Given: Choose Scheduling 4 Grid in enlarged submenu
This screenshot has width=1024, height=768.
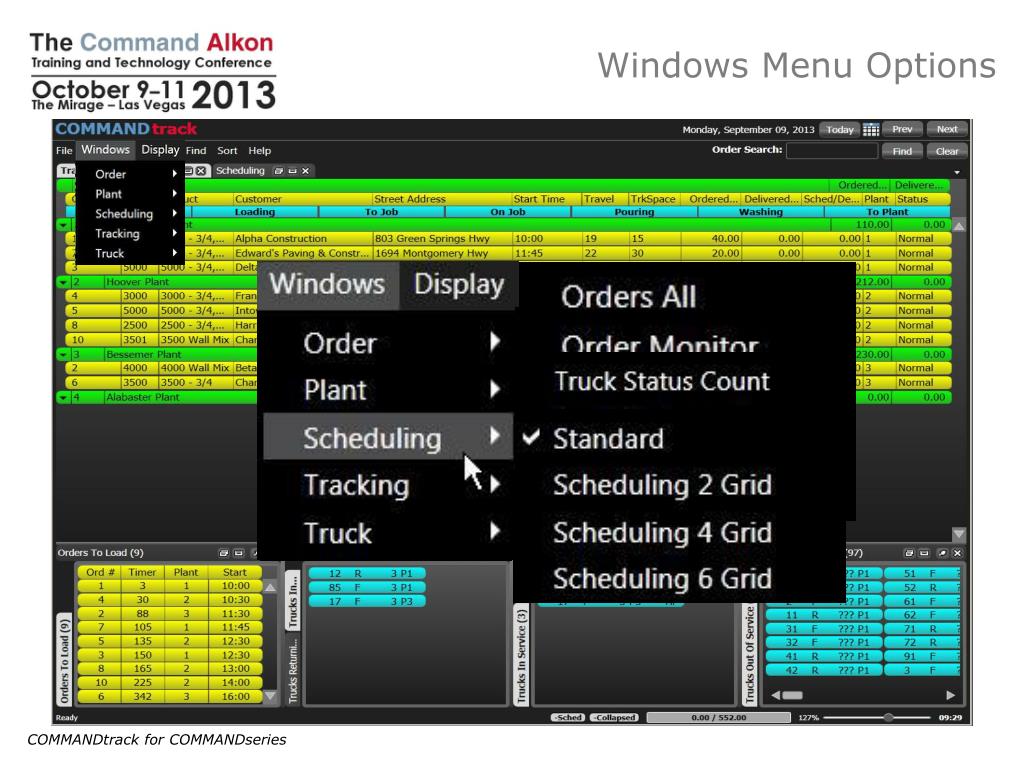Looking at the screenshot, I should click(662, 533).
